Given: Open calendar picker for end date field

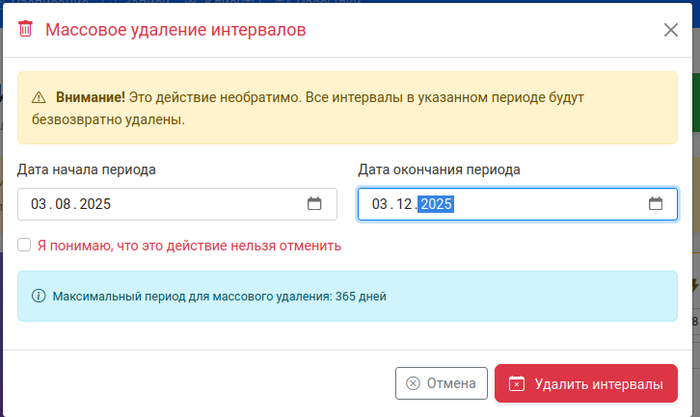Looking at the screenshot, I should click(655, 204).
